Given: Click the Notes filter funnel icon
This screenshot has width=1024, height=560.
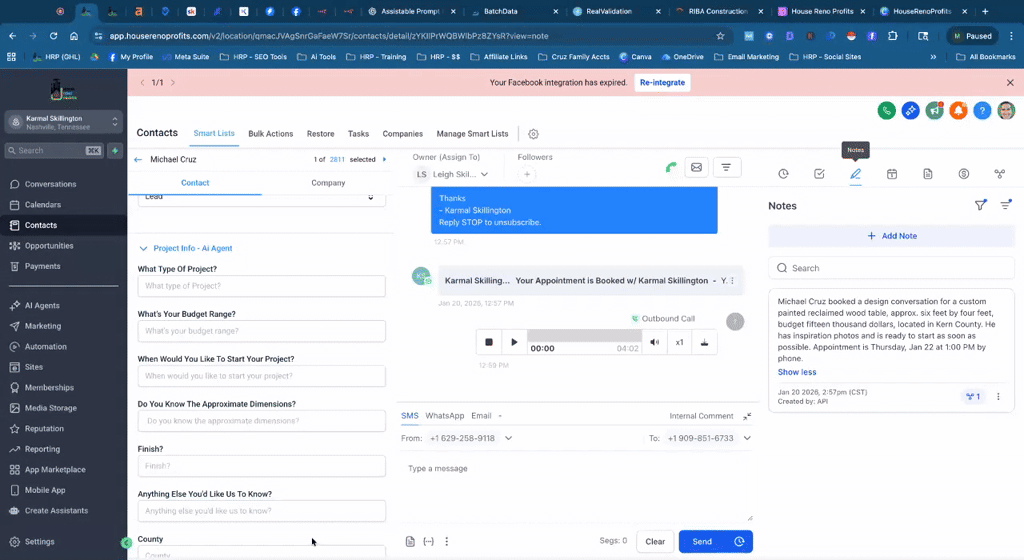Looking at the screenshot, I should 980,205.
